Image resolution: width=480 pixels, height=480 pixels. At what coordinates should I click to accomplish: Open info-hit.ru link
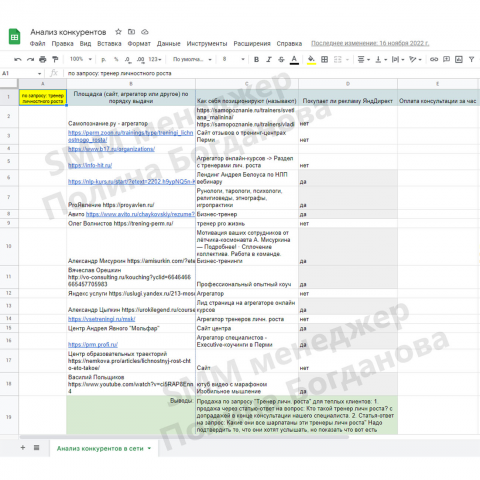point(90,165)
